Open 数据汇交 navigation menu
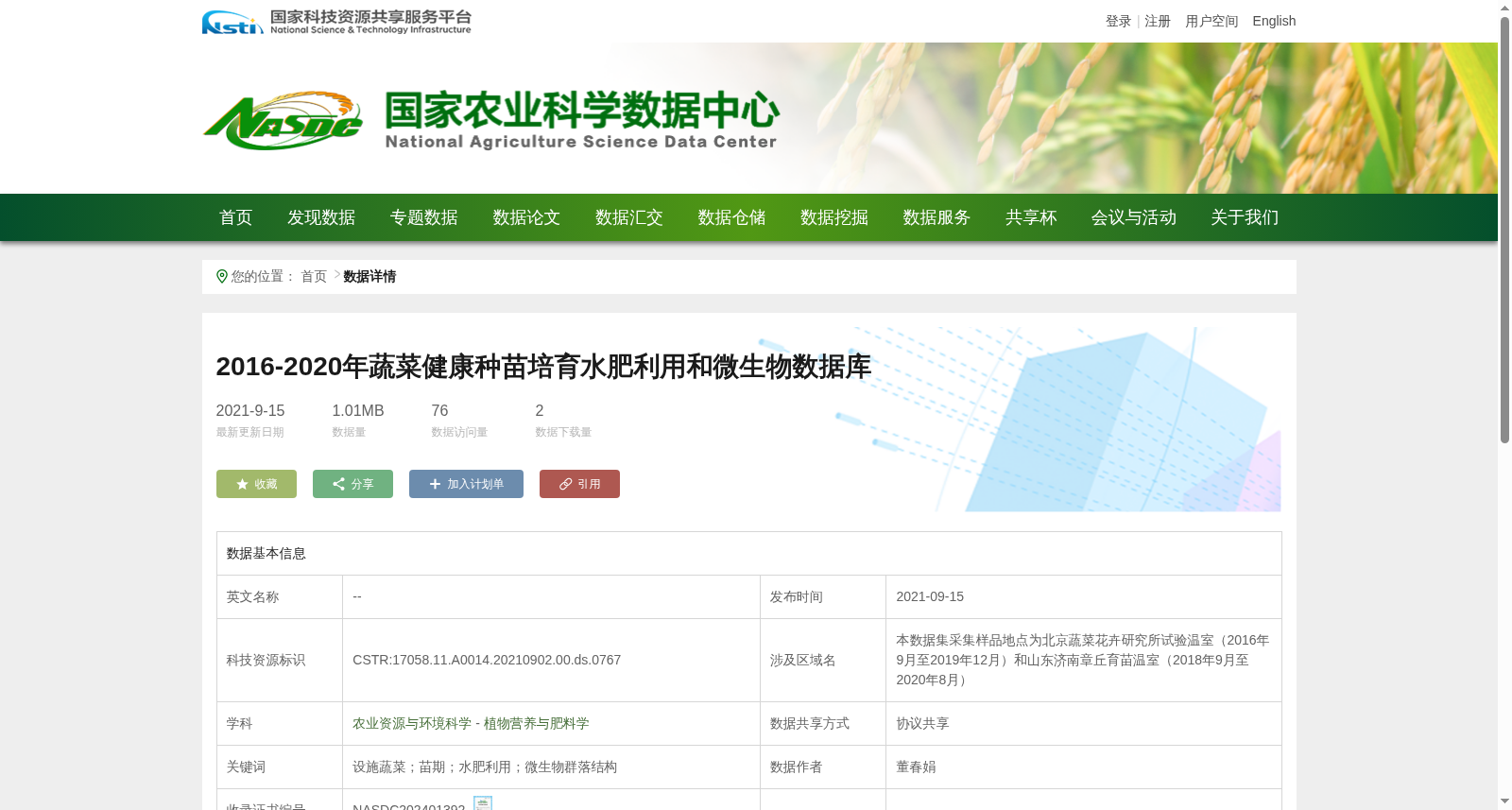The image size is (1512, 810). pyautogui.click(x=628, y=217)
